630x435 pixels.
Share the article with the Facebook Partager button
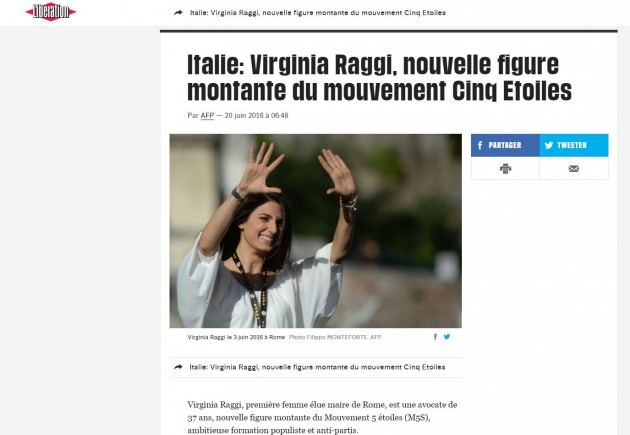pos(505,145)
